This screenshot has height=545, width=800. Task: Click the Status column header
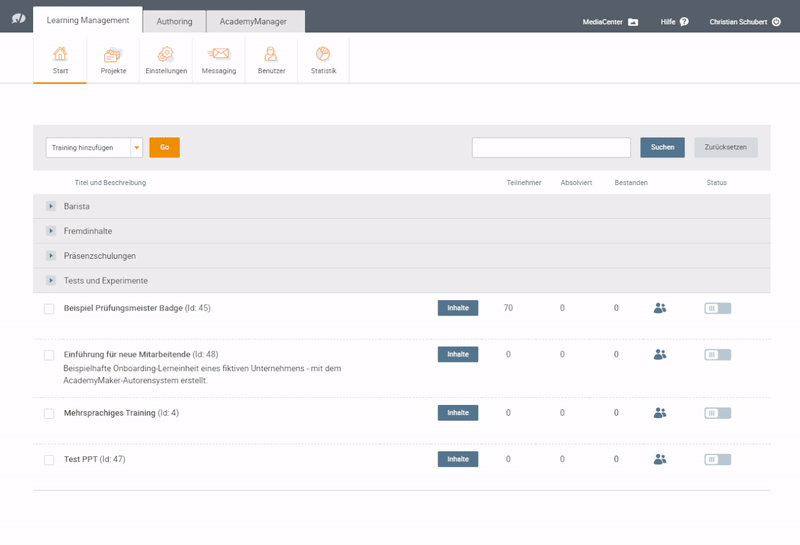(x=716, y=183)
